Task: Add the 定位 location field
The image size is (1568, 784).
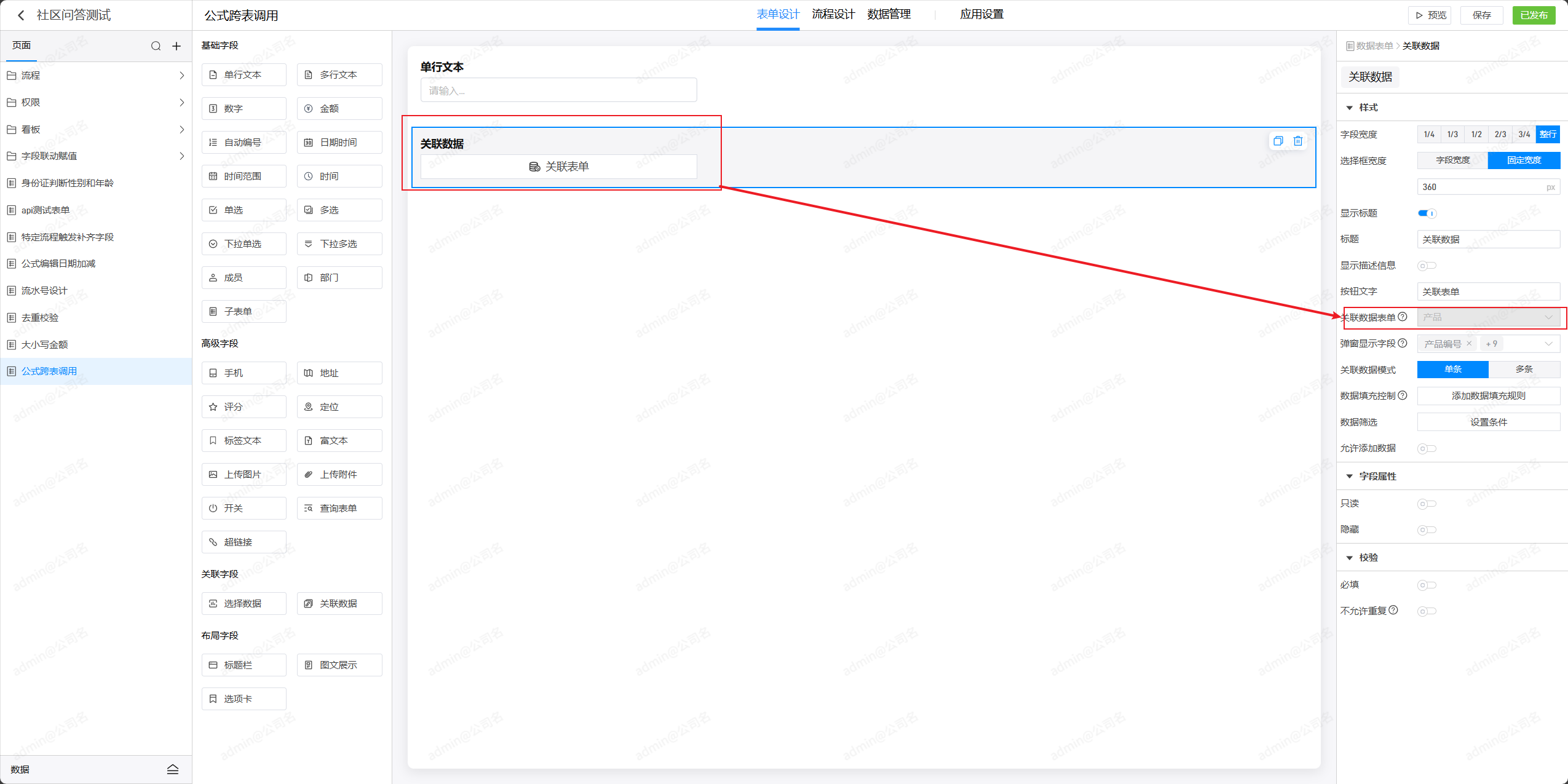Action: point(339,406)
